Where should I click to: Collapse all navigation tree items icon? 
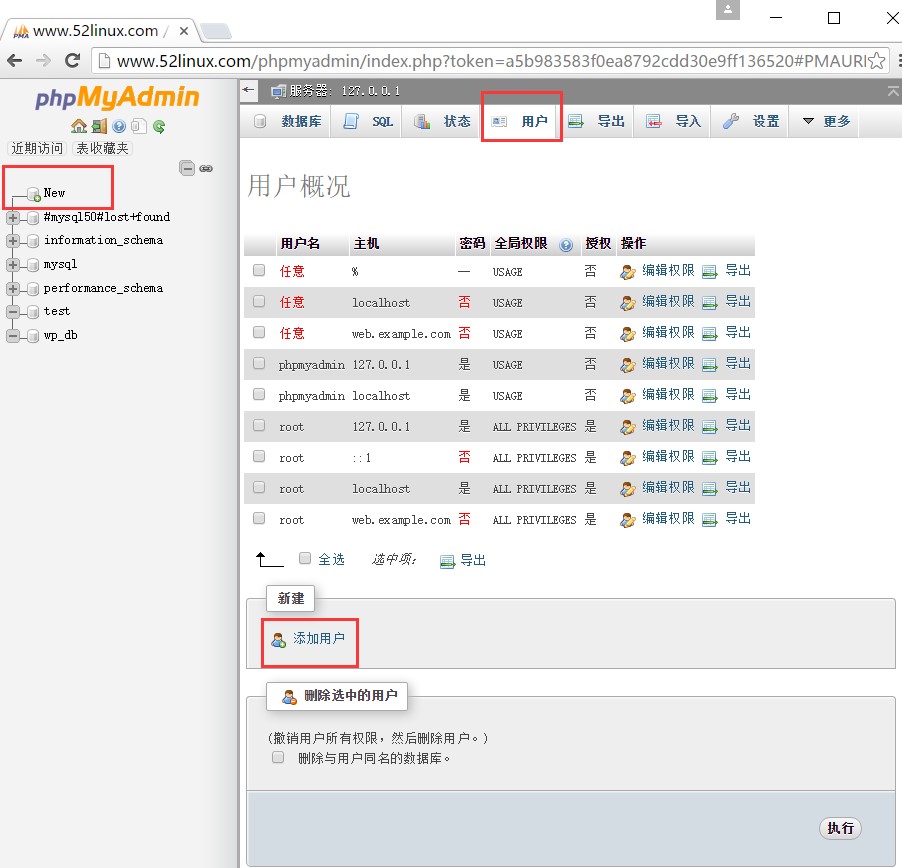pos(187,168)
